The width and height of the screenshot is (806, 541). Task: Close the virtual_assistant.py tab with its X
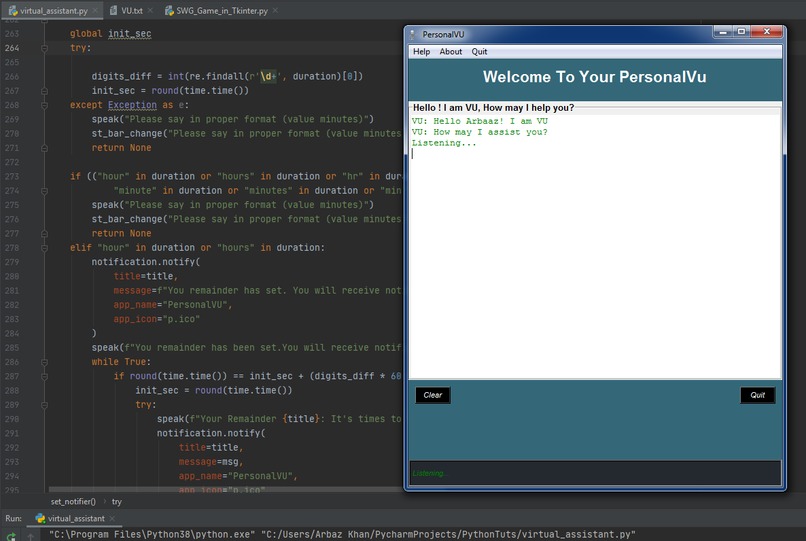point(95,10)
